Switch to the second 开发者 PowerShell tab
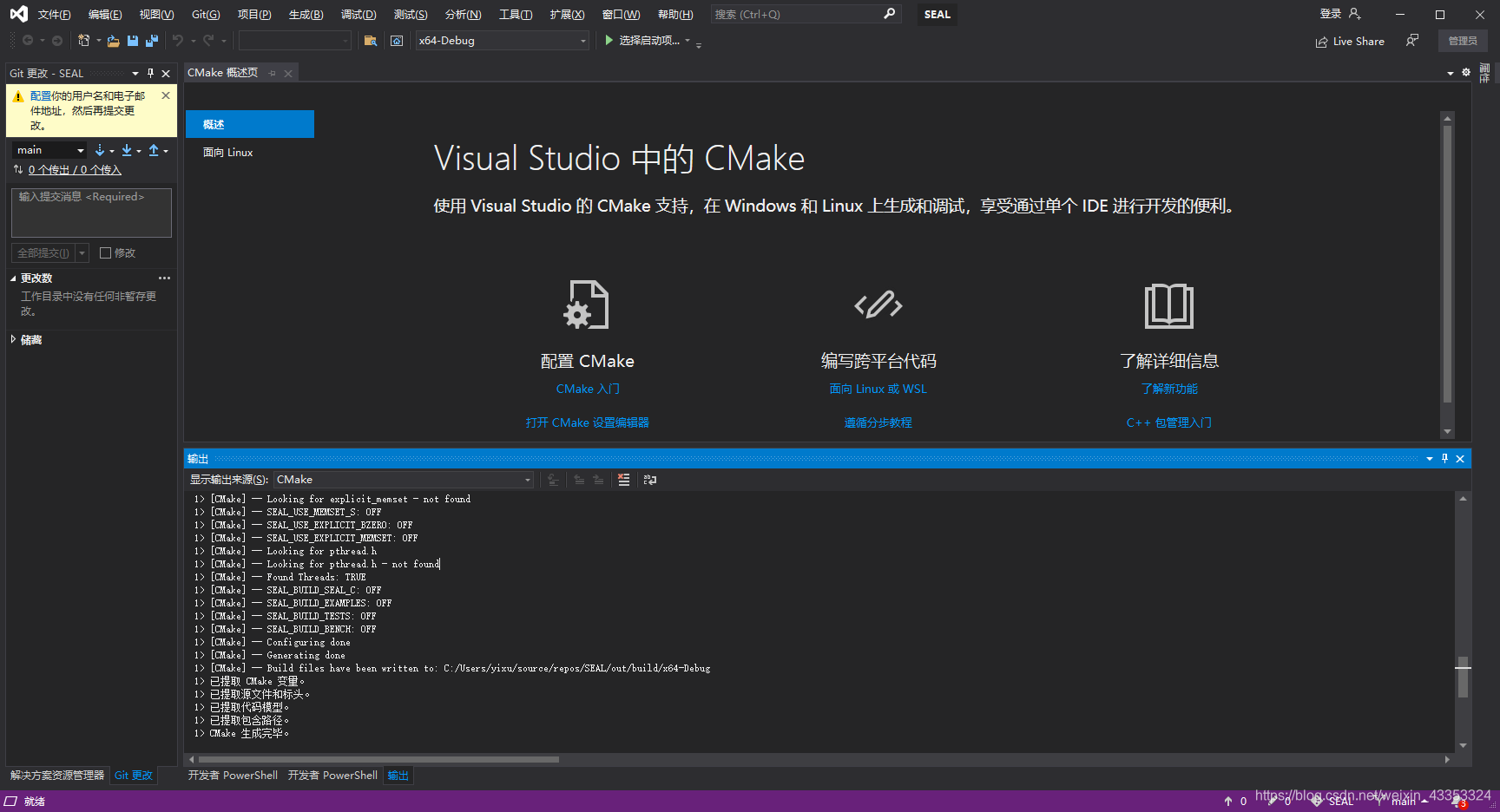Image resolution: width=1500 pixels, height=812 pixels. [x=332, y=776]
